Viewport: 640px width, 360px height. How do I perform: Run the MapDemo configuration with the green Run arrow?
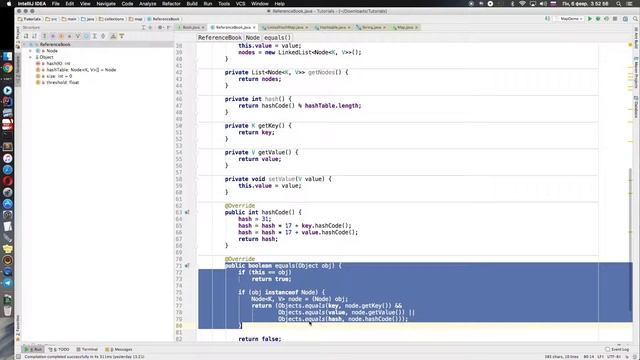[x=589, y=19]
